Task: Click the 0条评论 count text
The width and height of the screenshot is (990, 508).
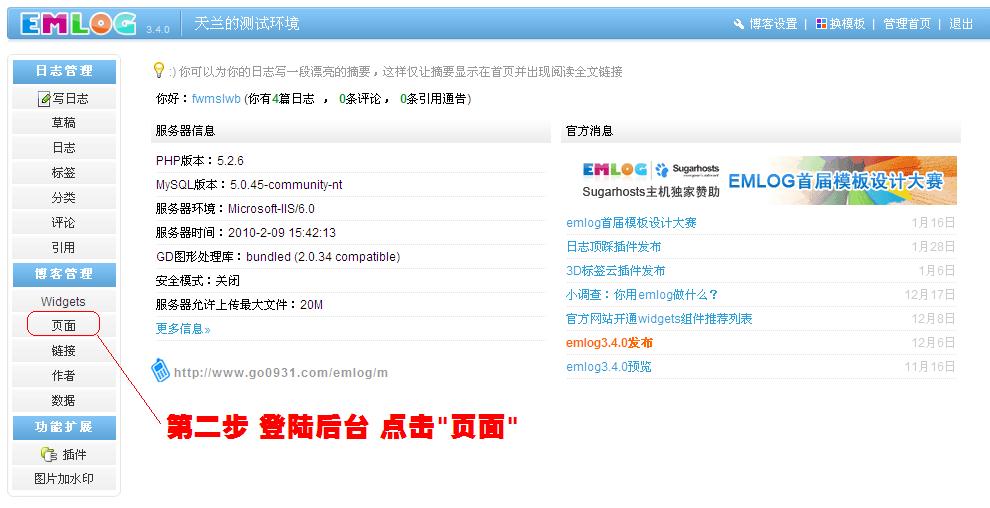Action: pyautogui.click(x=361, y=99)
